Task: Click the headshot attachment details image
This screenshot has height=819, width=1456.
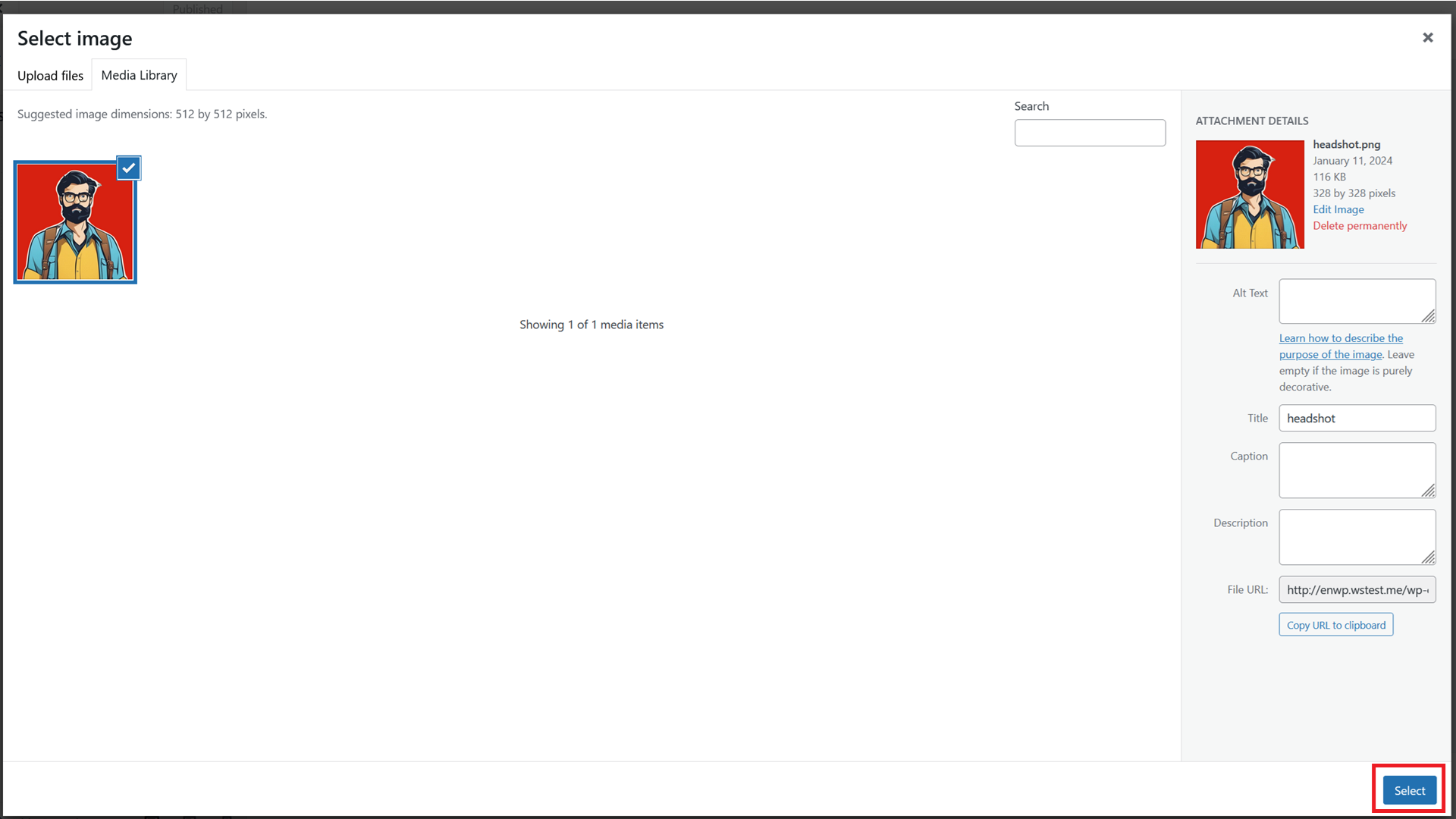Action: 1250,193
